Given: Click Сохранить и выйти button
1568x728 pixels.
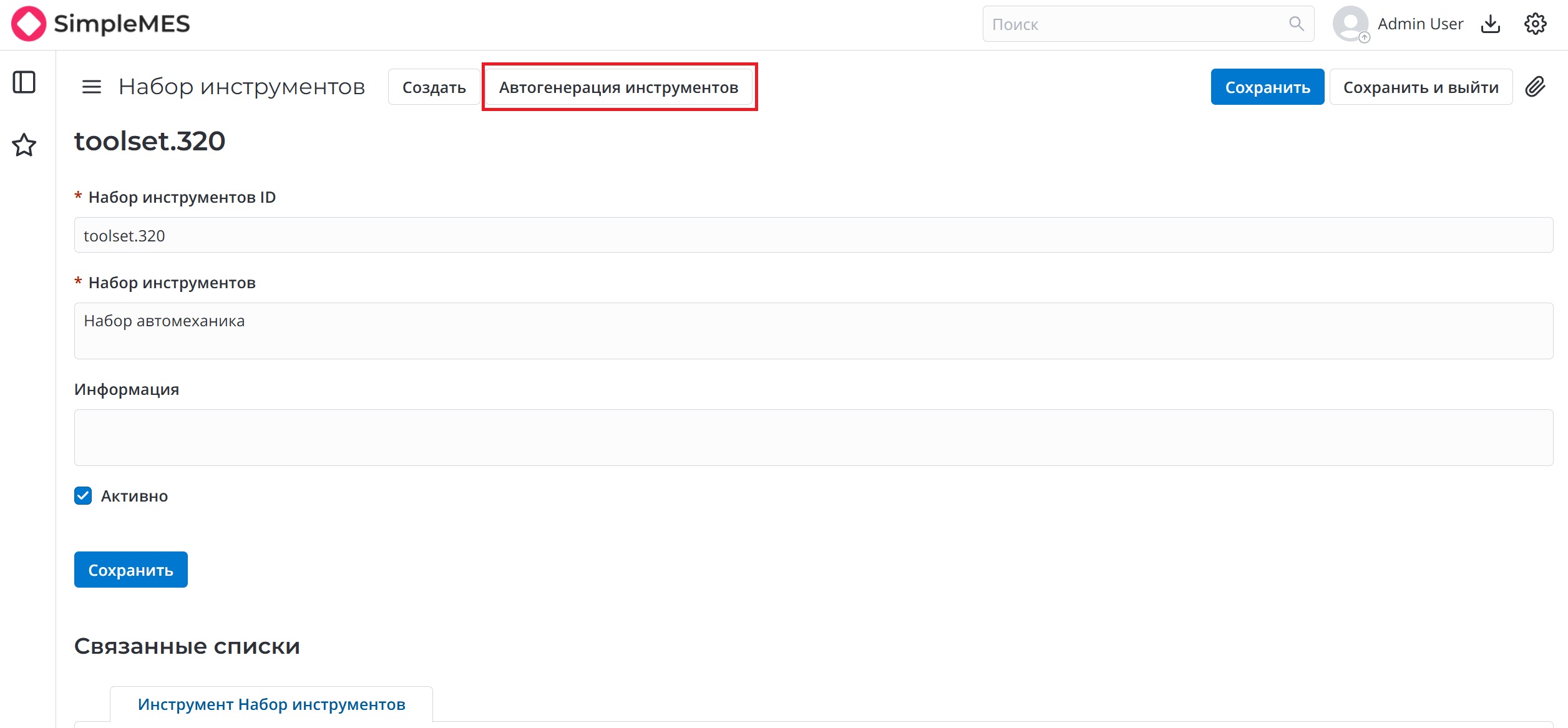Looking at the screenshot, I should pyautogui.click(x=1420, y=87).
